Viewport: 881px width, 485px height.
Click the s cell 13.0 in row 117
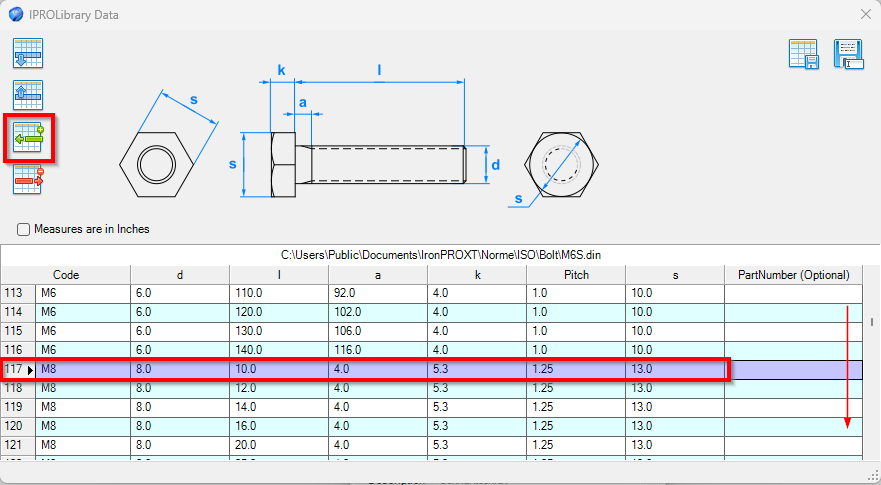pyautogui.click(x=674, y=370)
